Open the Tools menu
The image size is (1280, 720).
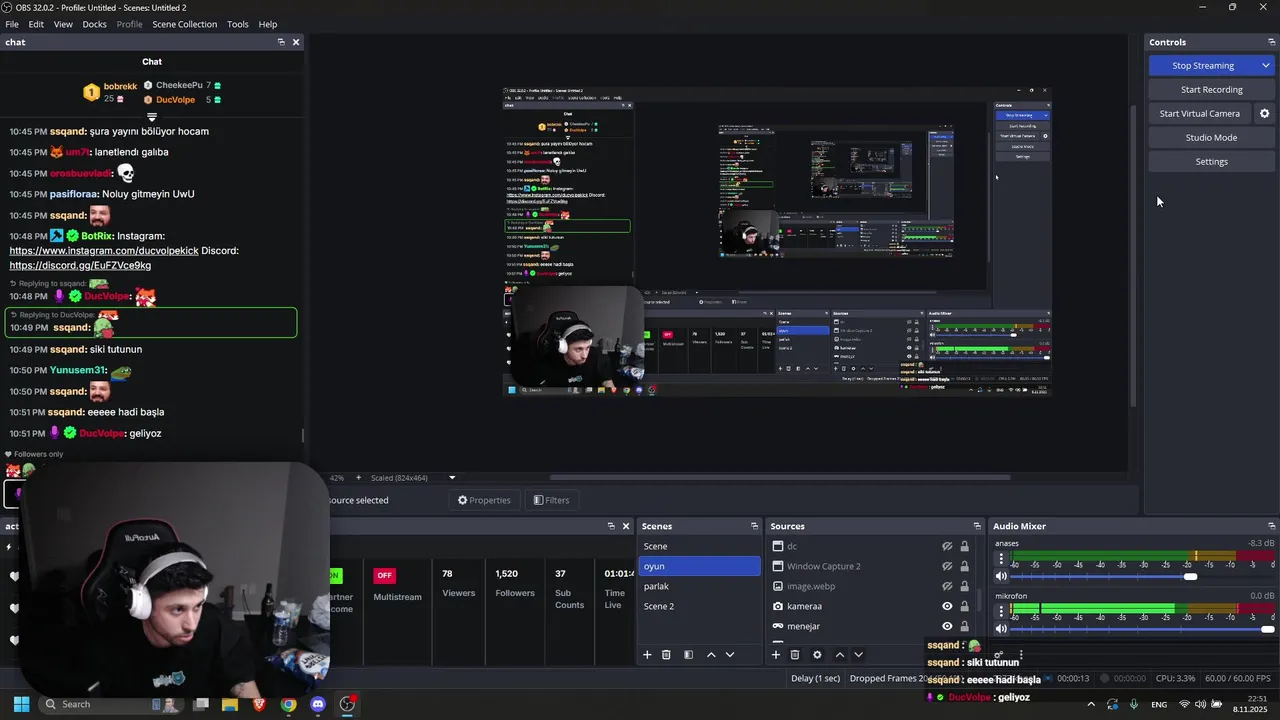(x=238, y=24)
